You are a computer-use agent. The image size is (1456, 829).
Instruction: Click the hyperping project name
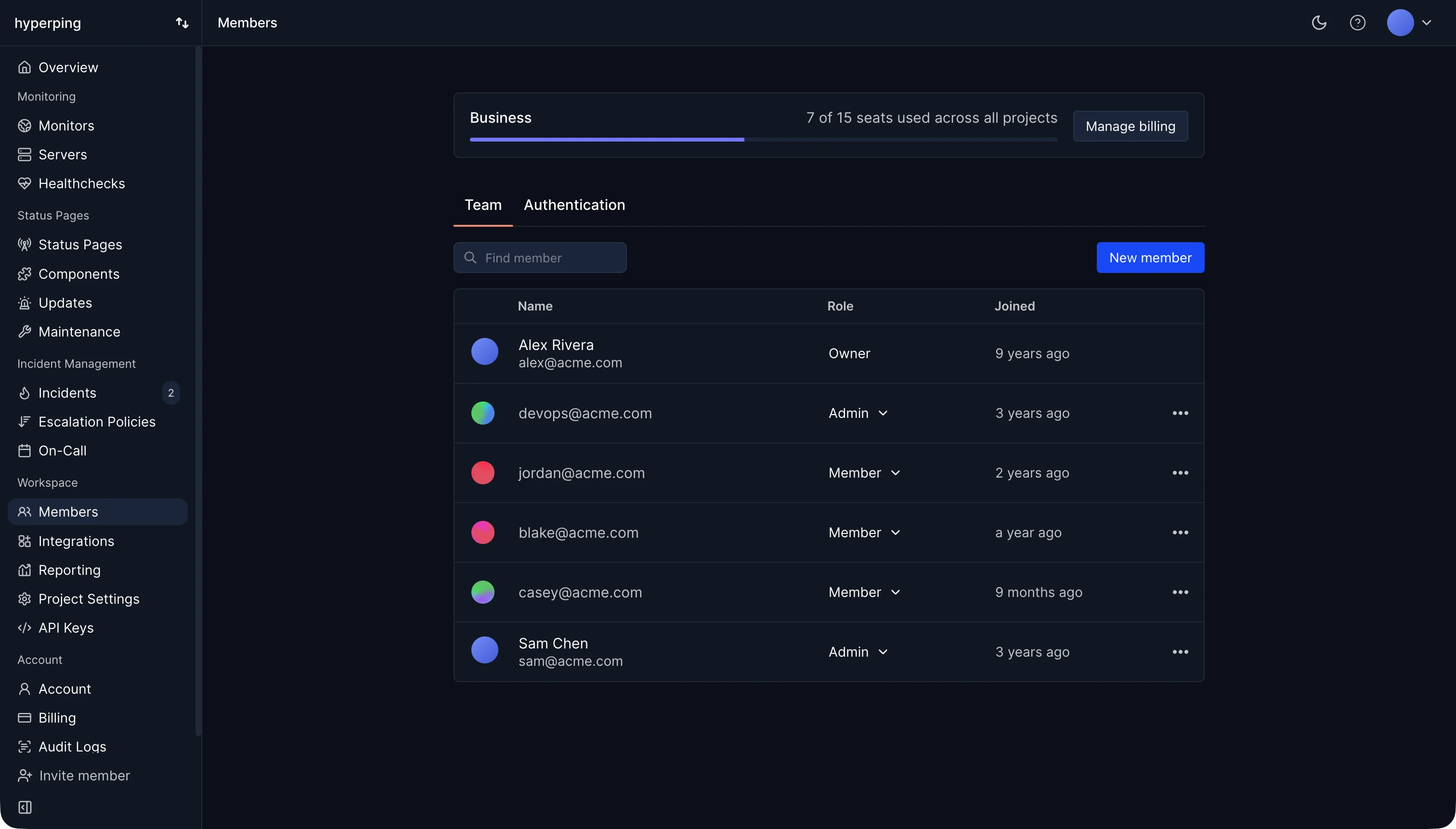click(48, 23)
